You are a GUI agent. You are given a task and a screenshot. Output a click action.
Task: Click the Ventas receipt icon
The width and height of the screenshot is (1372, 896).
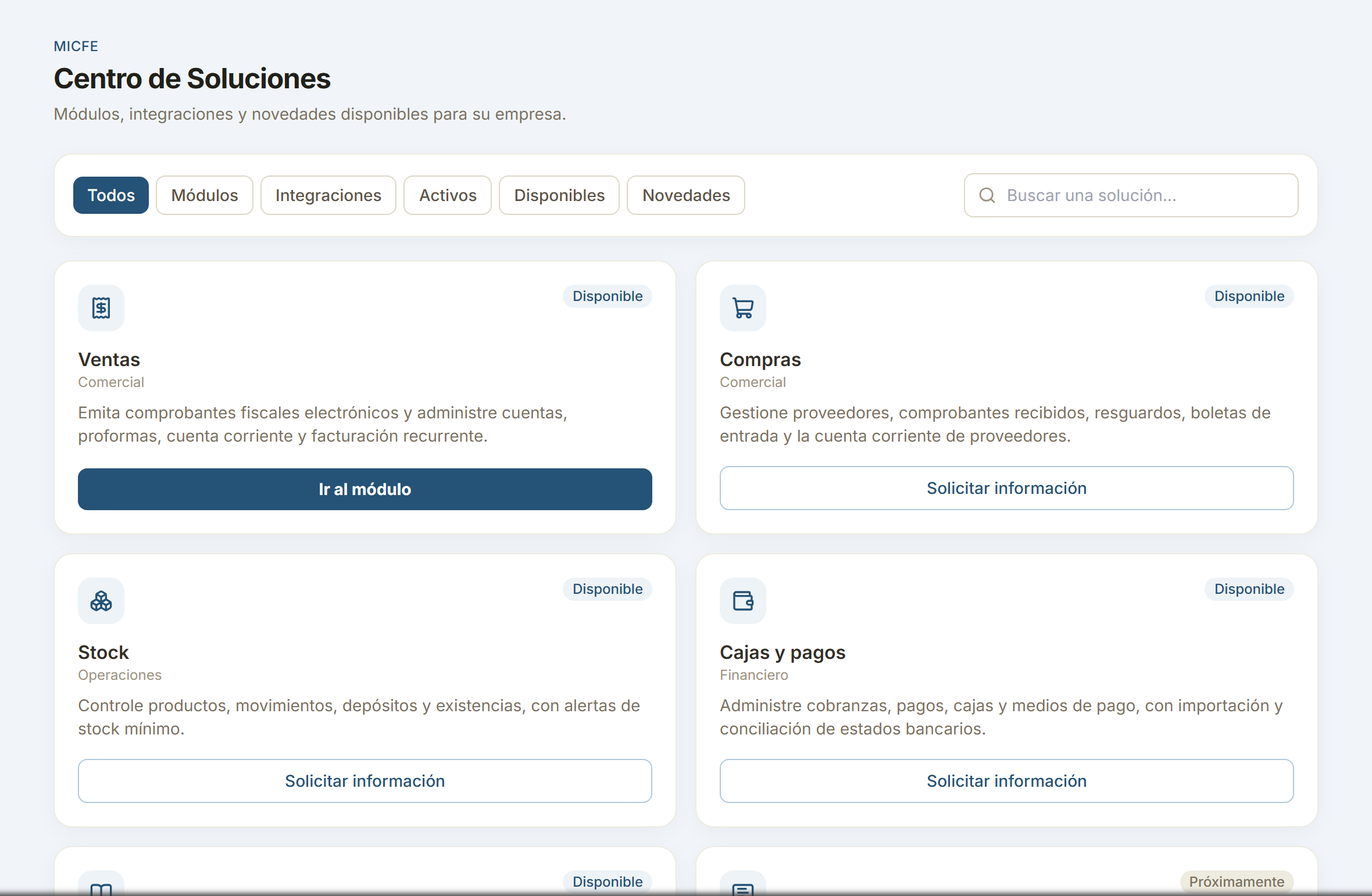(101, 308)
